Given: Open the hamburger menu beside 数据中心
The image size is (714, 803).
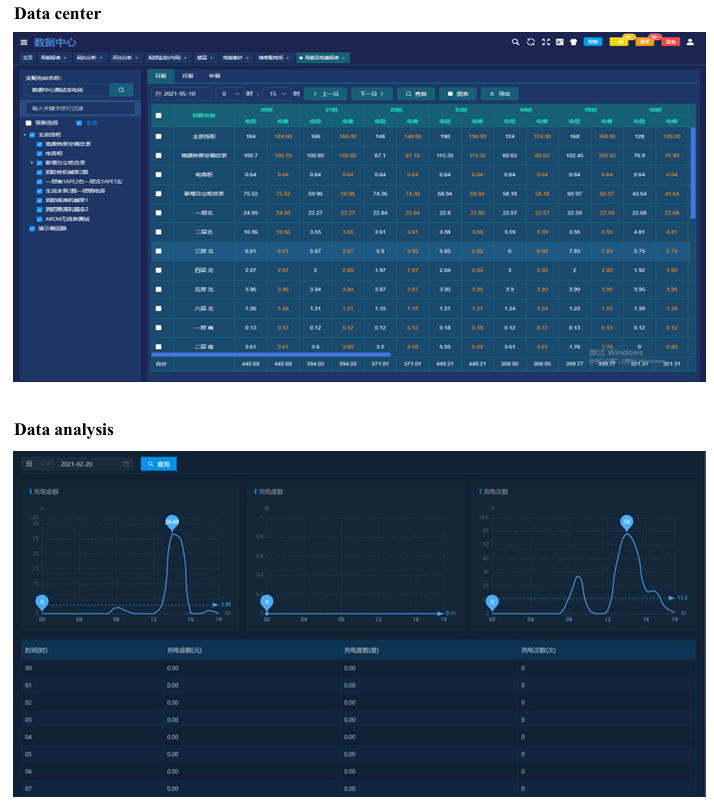Looking at the screenshot, I should coord(24,42).
